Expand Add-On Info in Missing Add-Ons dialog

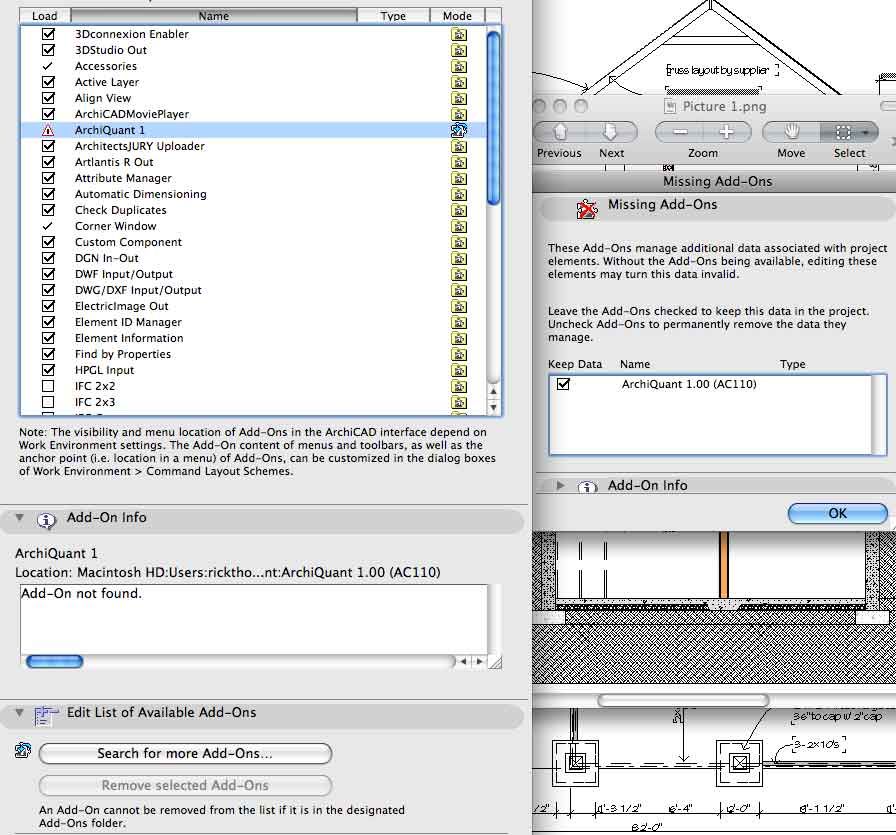(561, 485)
